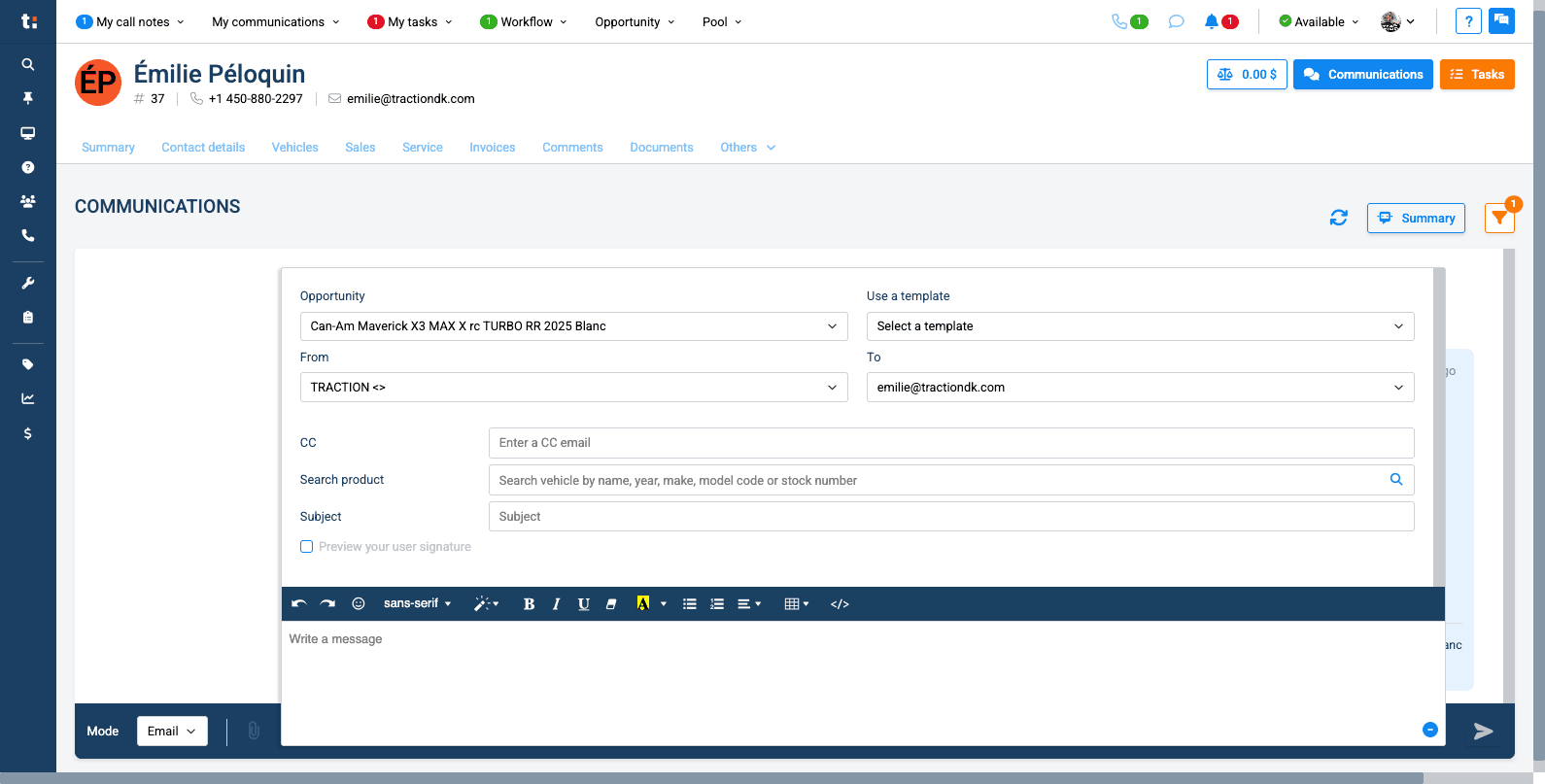Toggle the unordered bullet list
Viewport: 1545px width, 784px height.
[690, 604]
